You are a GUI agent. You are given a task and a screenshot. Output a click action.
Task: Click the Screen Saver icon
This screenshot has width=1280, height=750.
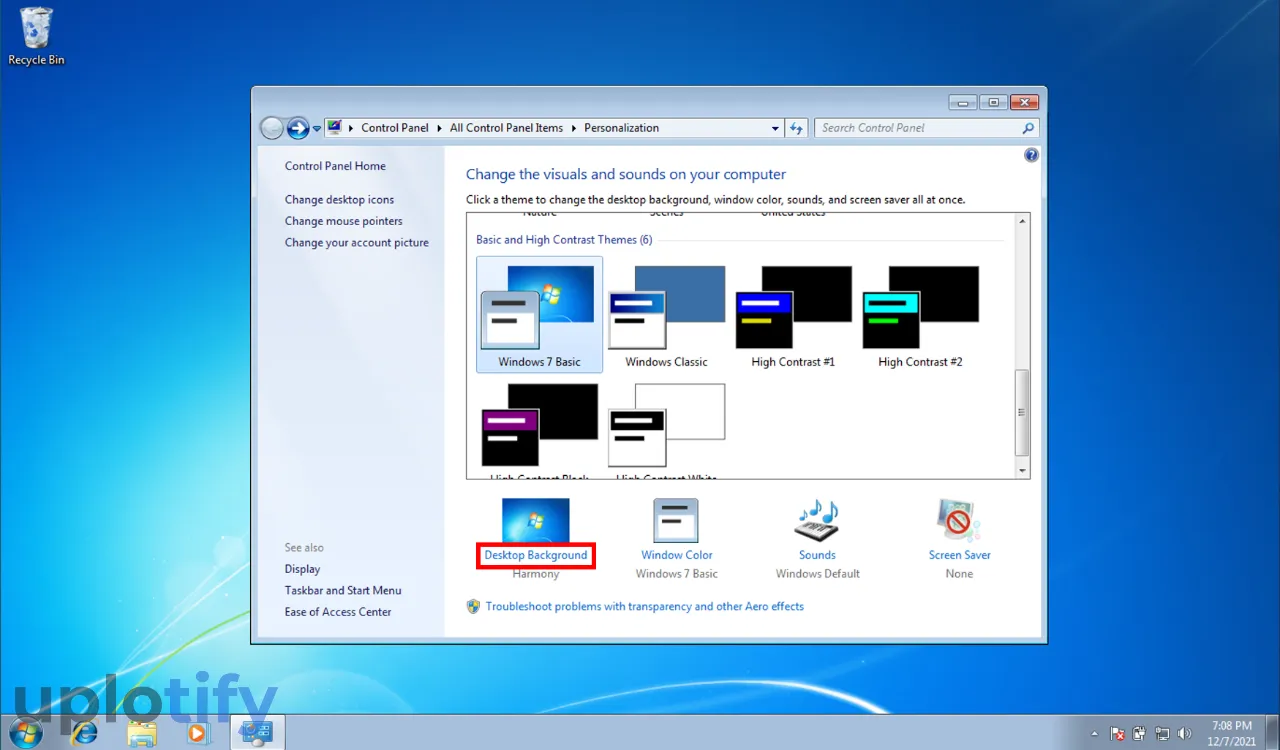[959, 521]
